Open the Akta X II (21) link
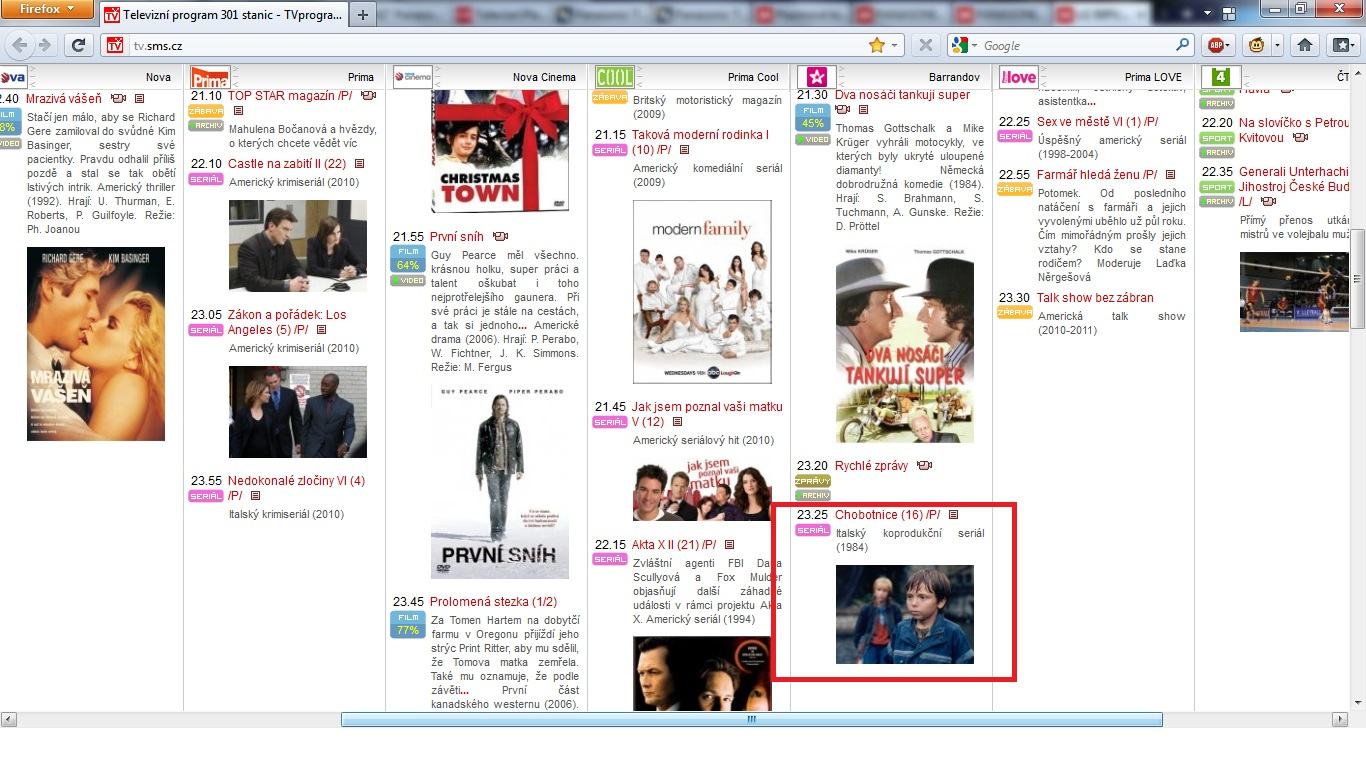The image size is (1366, 768). 674,545
